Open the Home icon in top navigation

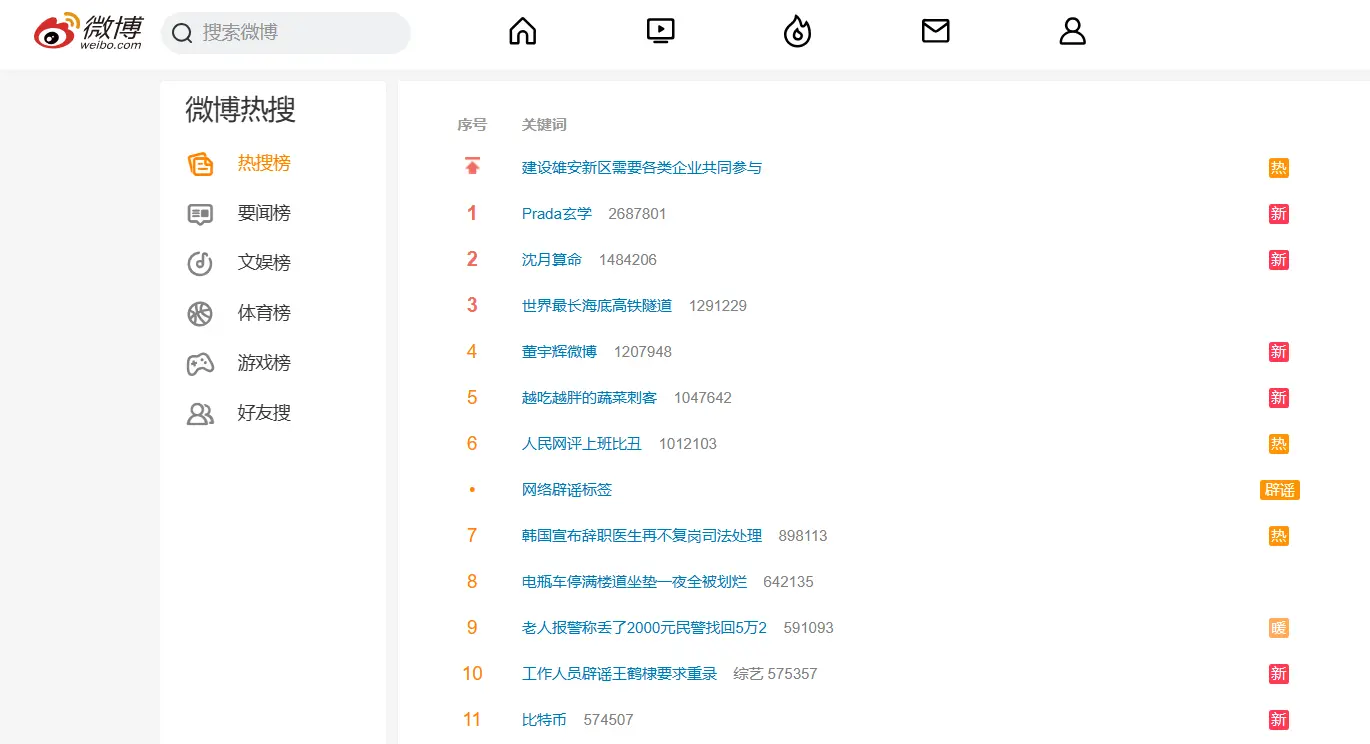coord(522,31)
